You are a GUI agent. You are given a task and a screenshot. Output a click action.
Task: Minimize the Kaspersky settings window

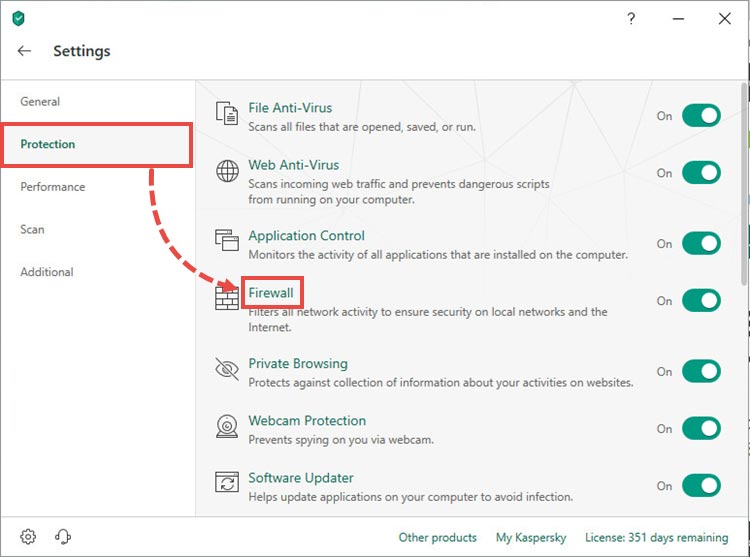678,19
